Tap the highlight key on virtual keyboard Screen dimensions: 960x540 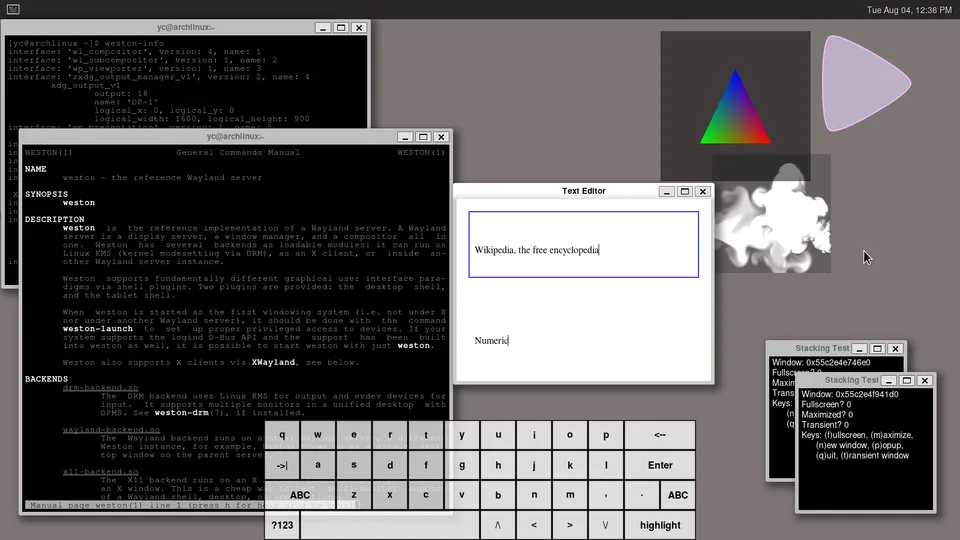click(x=660, y=525)
